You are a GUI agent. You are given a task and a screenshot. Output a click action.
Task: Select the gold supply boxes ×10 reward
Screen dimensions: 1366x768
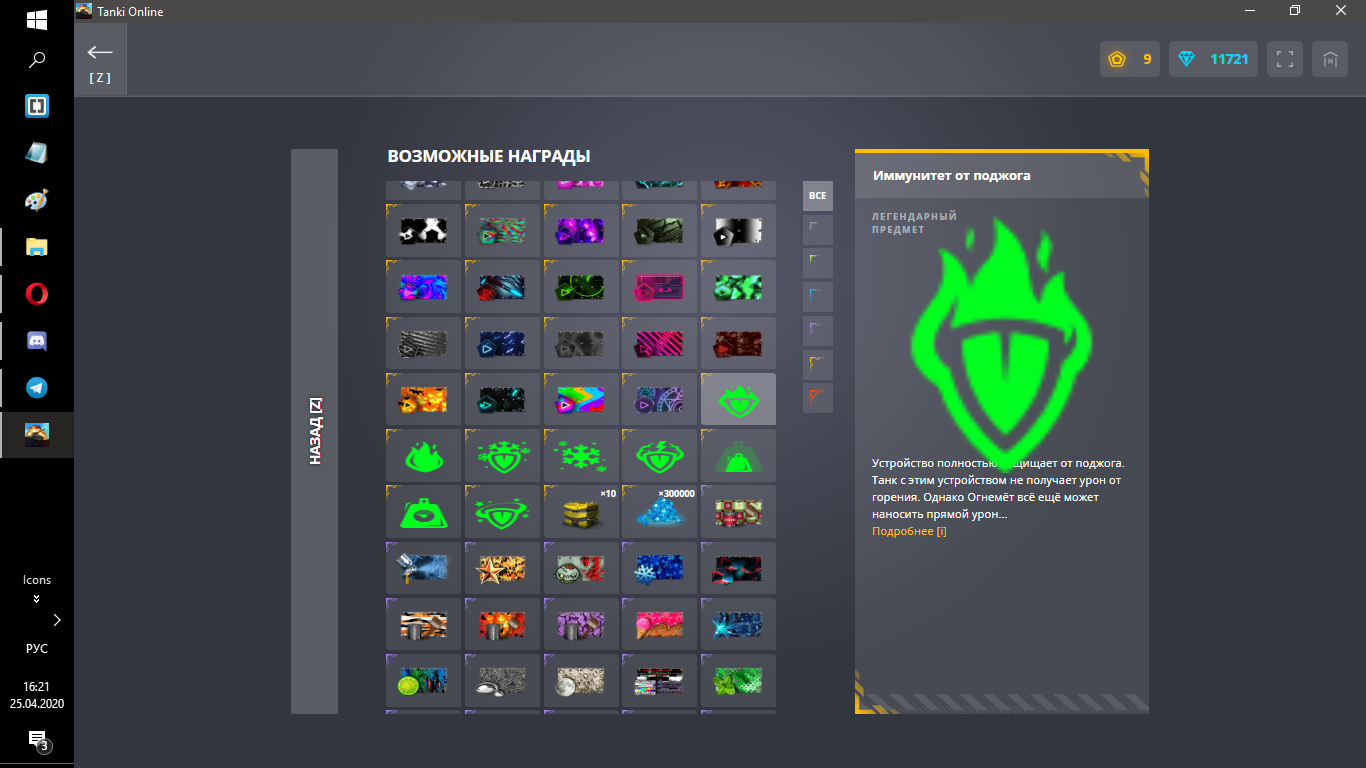click(581, 512)
